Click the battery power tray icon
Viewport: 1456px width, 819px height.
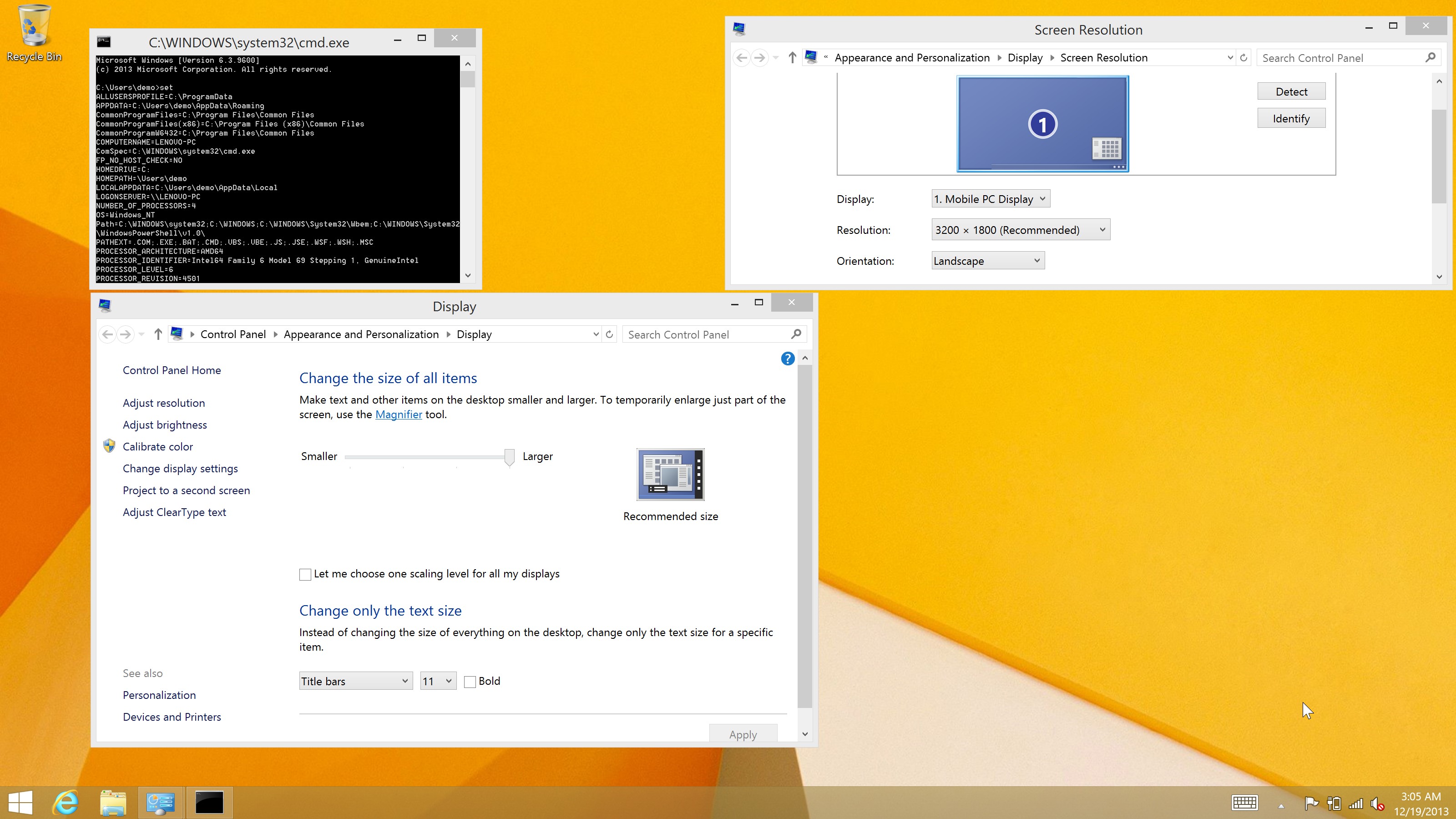pyautogui.click(x=1334, y=803)
